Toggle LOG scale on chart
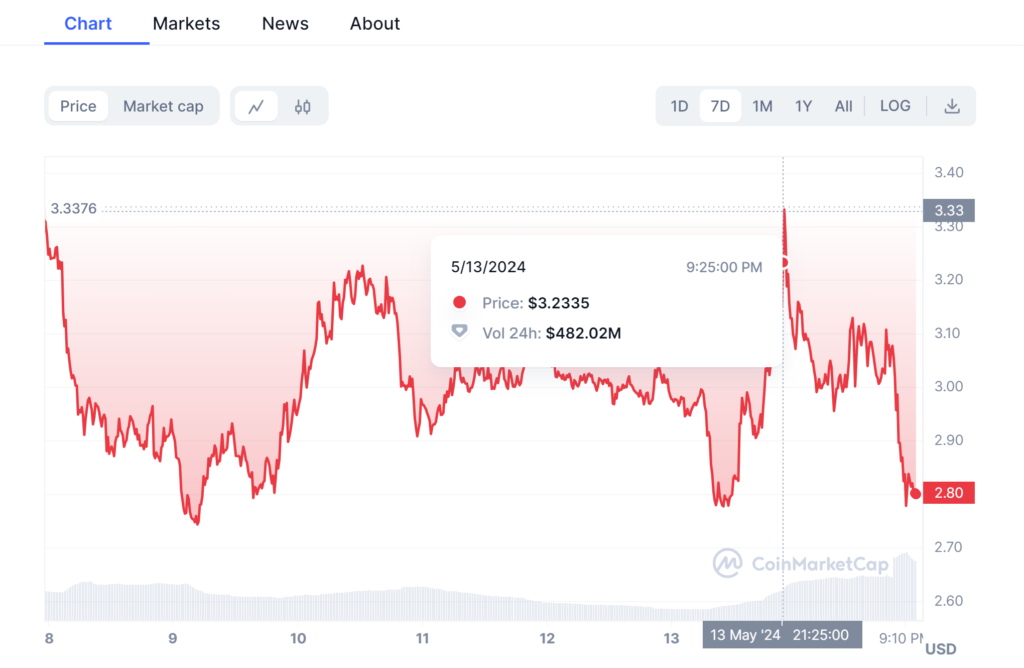This screenshot has width=1024, height=668. tap(895, 106)
